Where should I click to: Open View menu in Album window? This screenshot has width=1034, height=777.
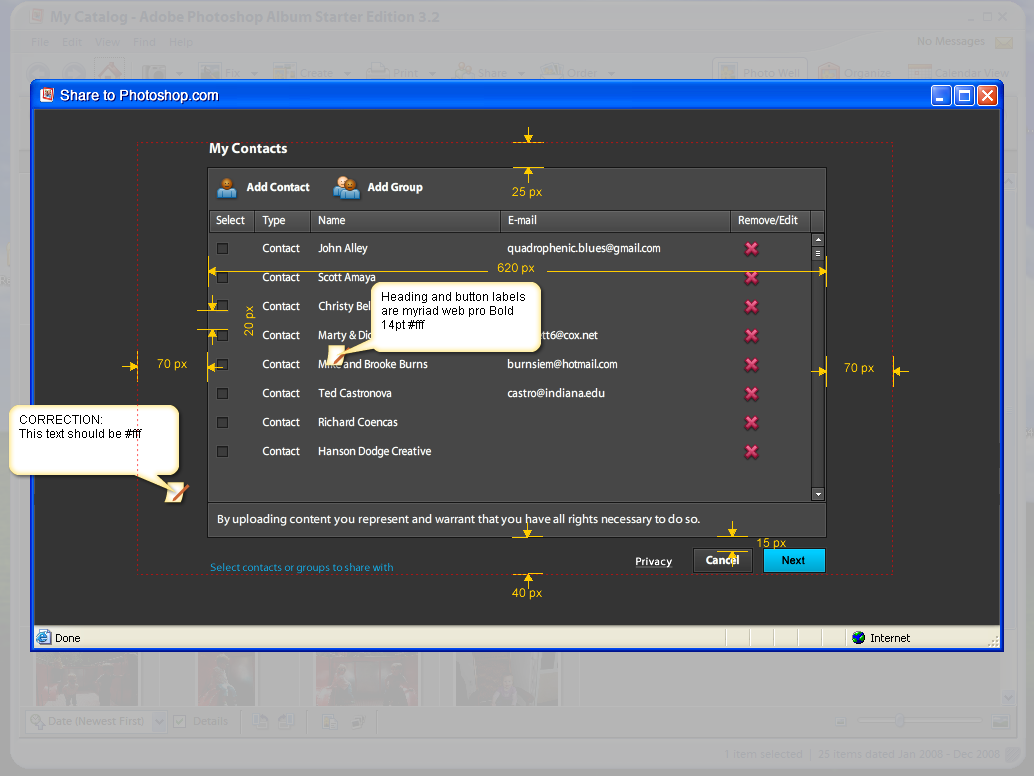[x=107, y=42]
